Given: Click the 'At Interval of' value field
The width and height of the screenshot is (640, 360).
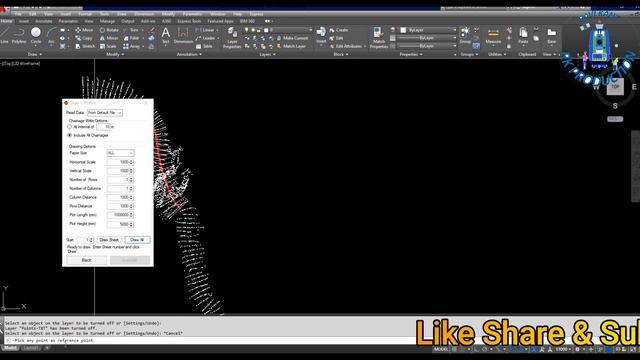Looking at the screenshot, I should pos(103,127).
